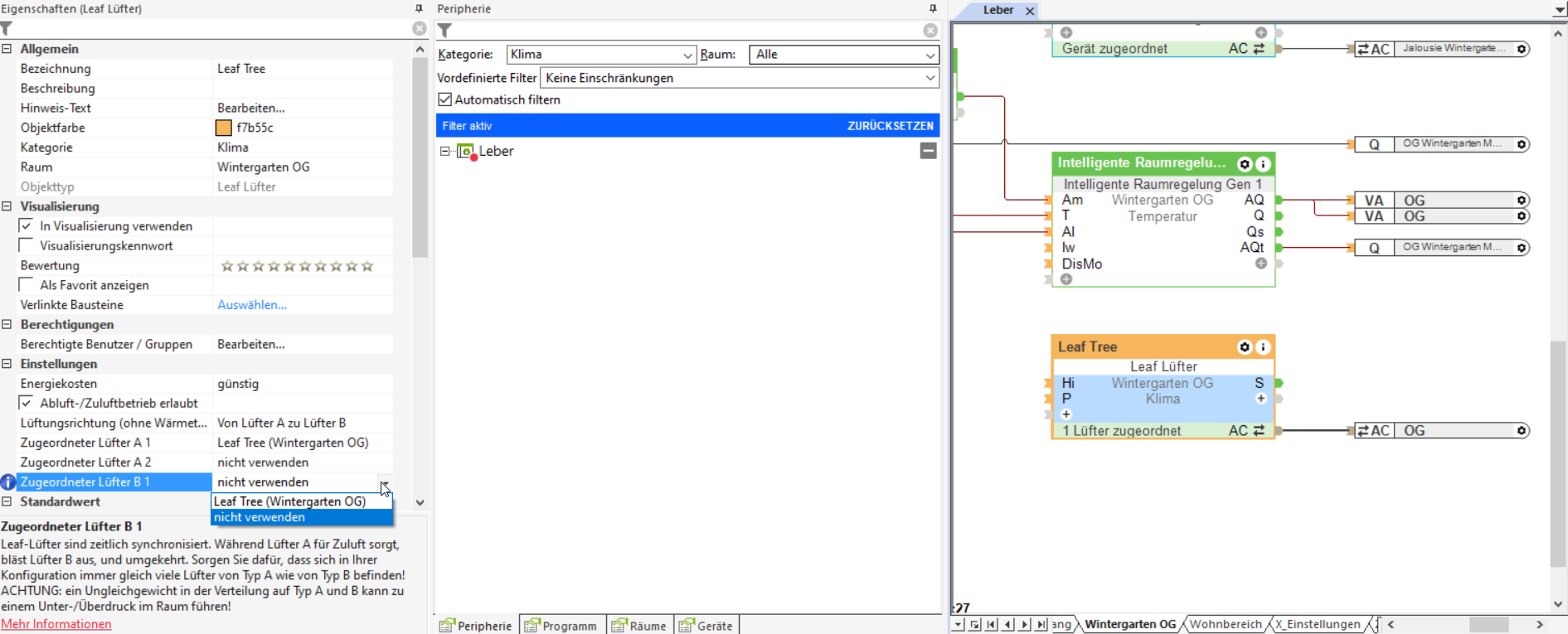Choose nicht verwenden in the dropdown list

tap(302, 517)
